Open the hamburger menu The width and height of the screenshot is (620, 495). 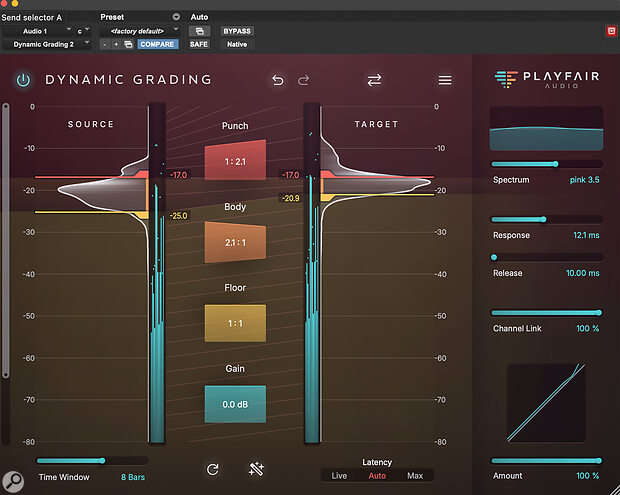445,80
